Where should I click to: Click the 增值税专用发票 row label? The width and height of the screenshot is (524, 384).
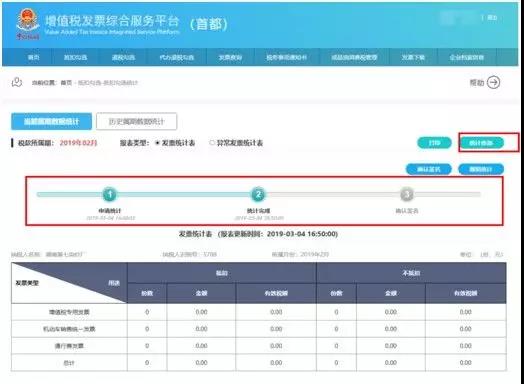(69, 312)
